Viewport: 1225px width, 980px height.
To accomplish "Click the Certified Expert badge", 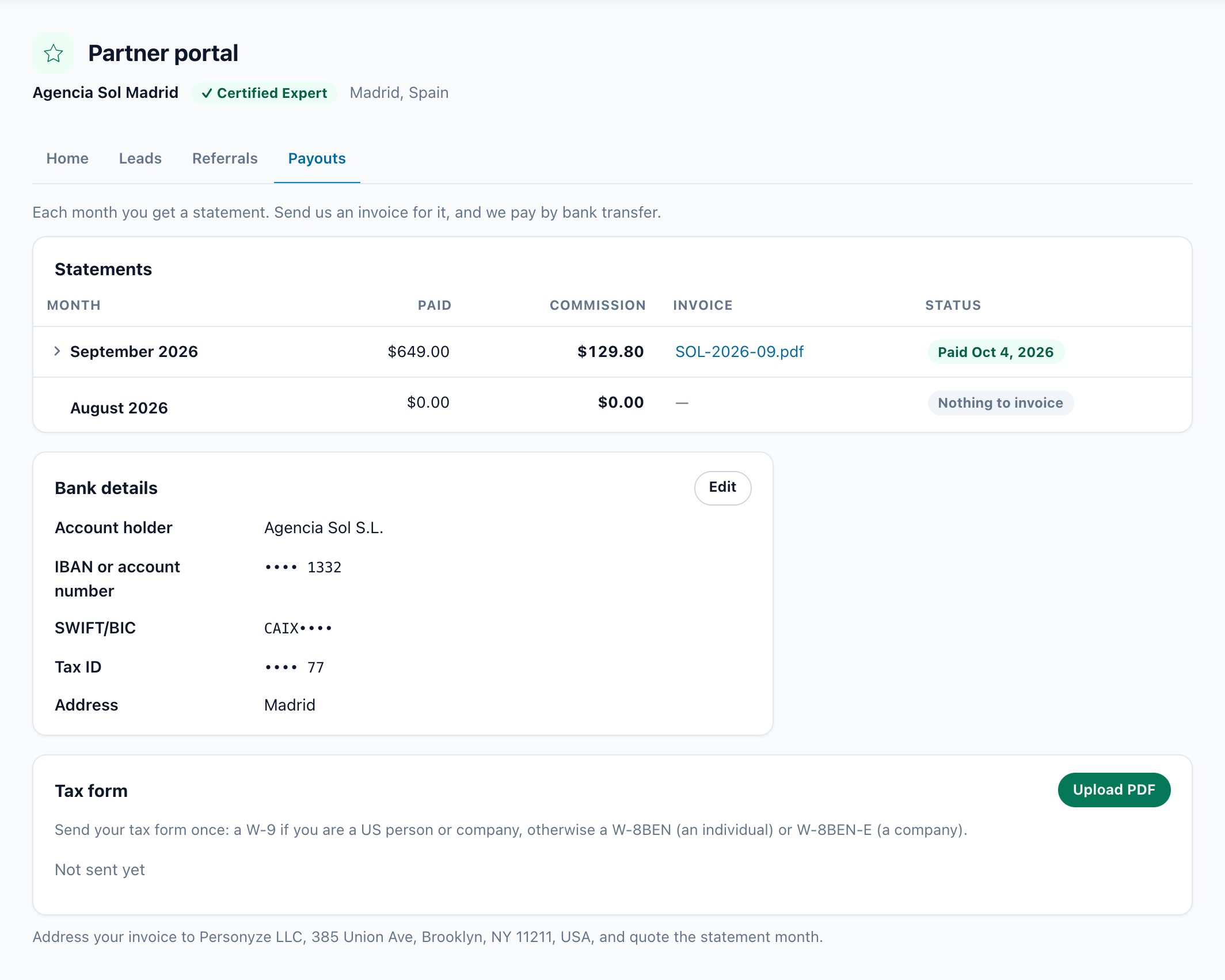I will 264,93.
